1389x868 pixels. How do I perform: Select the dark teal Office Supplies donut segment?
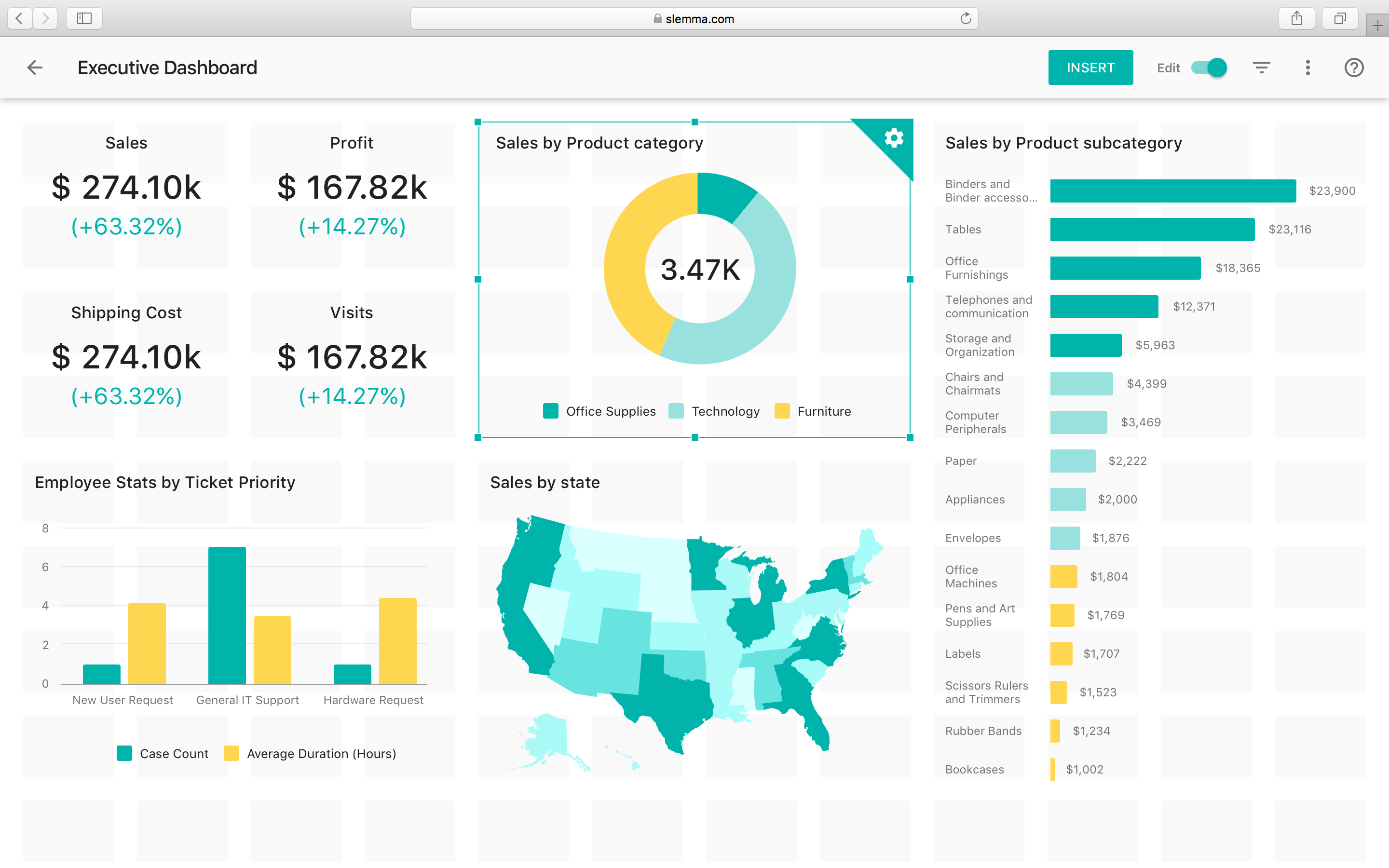pyautogui.click(x=723, y=195)
